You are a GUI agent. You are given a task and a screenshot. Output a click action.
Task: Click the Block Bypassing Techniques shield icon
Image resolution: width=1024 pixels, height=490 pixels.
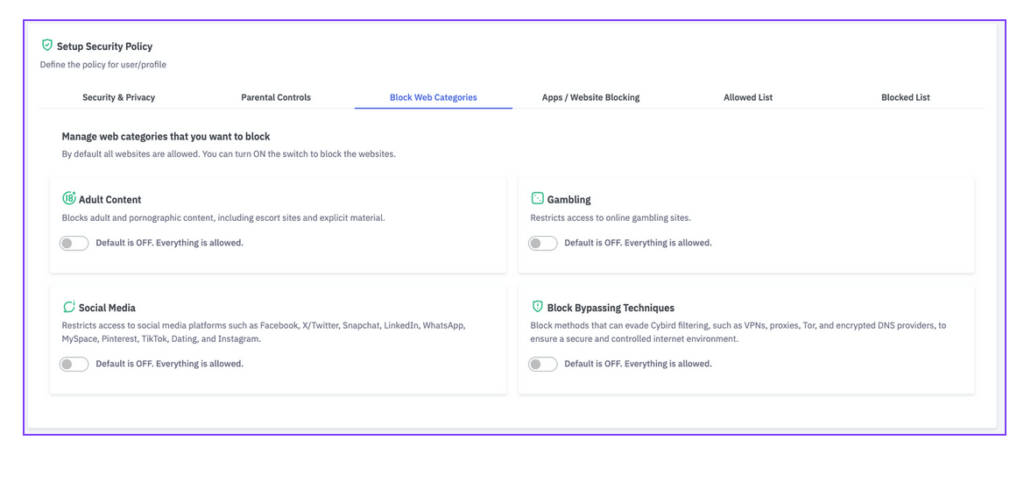tap(537, 307)
